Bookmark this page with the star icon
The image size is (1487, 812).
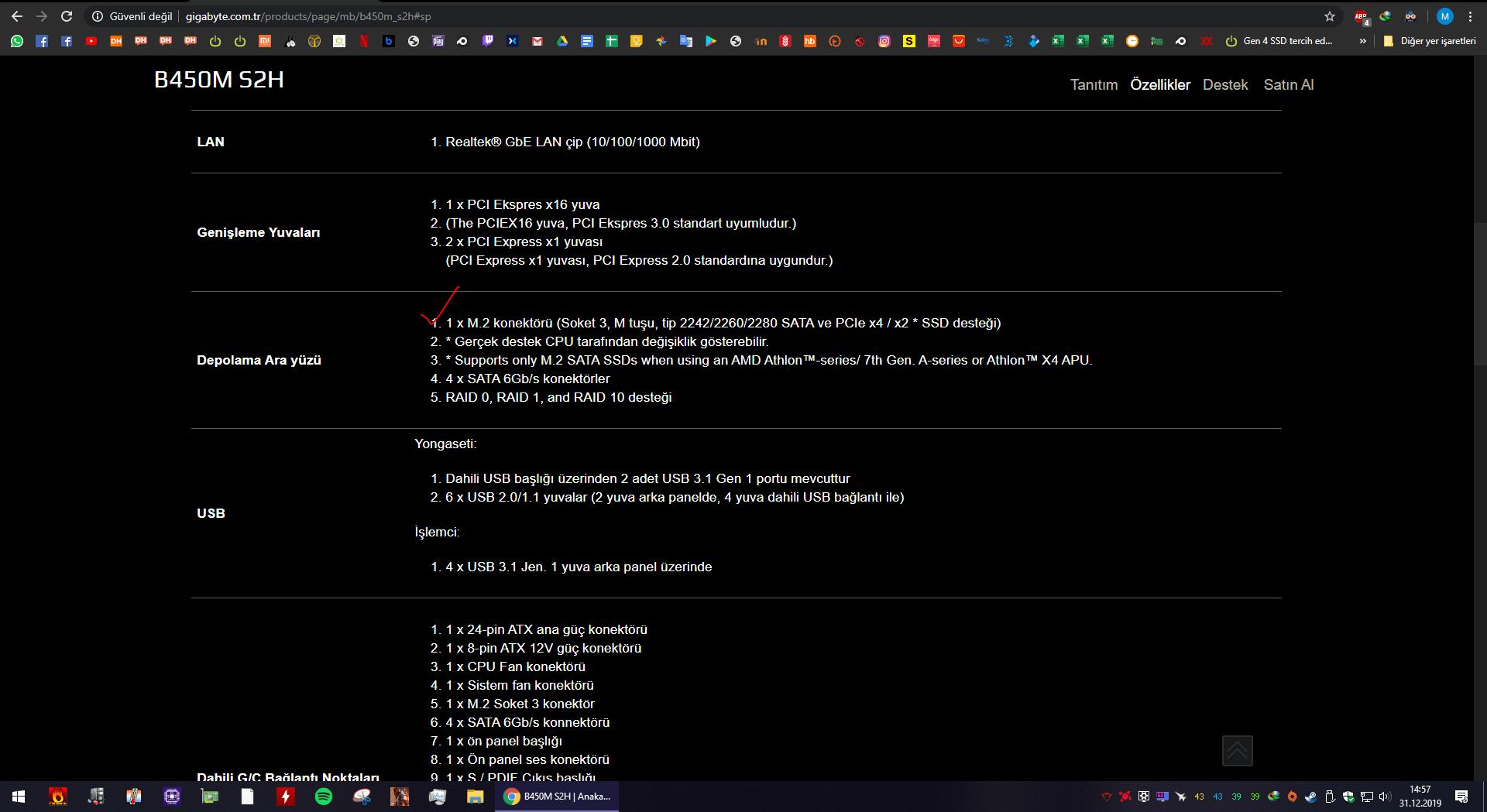point(1330,16)
